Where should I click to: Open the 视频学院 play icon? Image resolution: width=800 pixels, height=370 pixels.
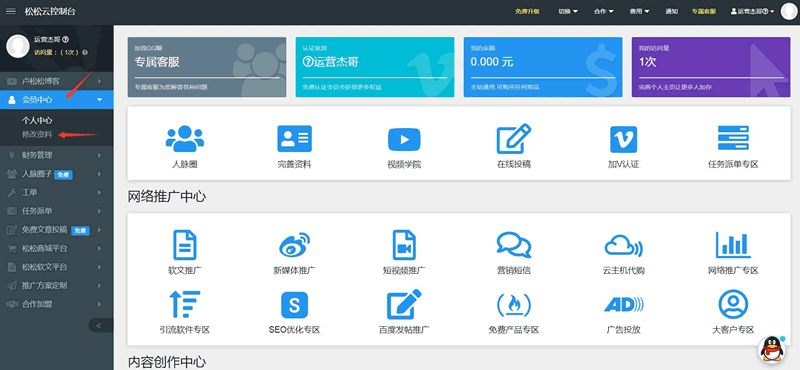click(x=404, y=139)
